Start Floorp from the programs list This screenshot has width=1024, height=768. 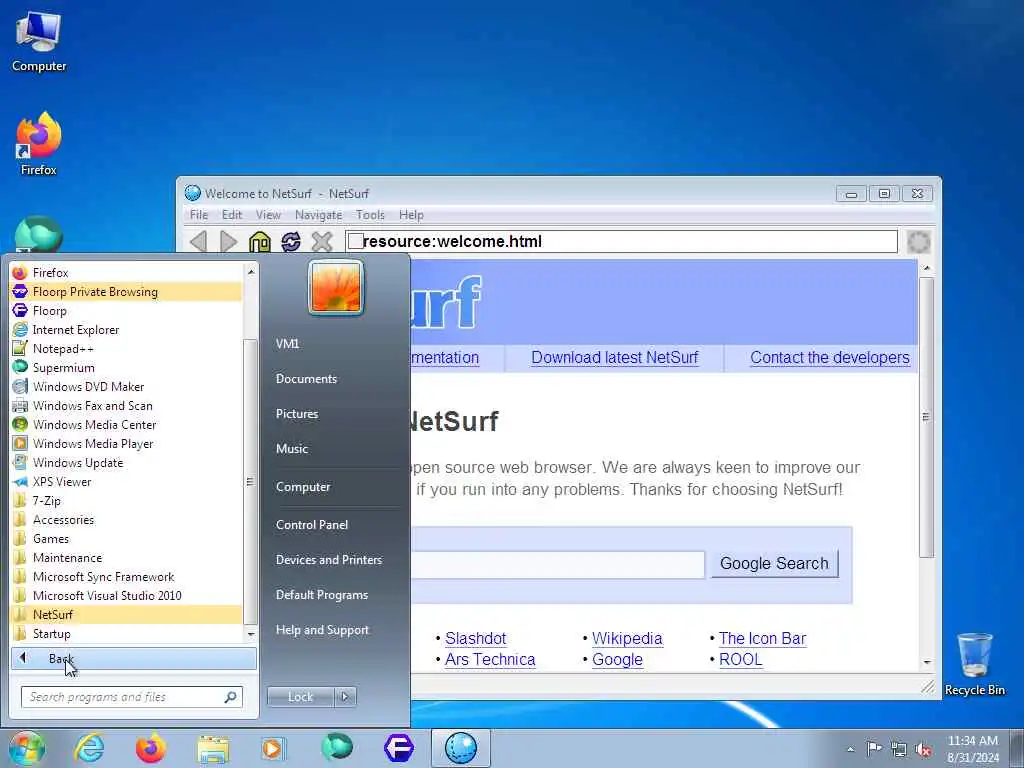coord(126,310)
